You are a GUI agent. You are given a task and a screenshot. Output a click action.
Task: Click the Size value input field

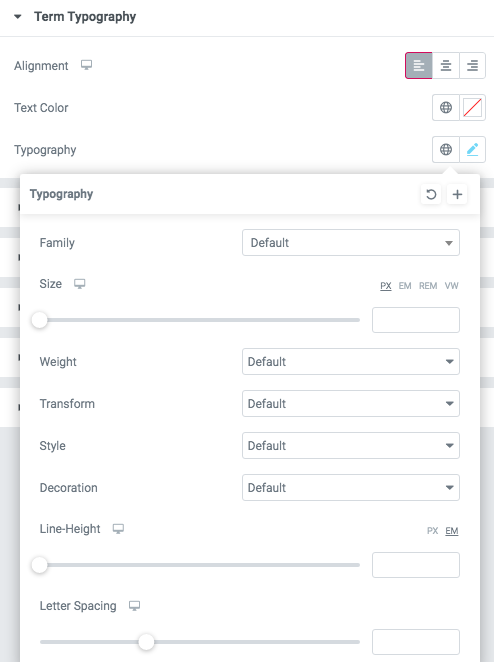pyautogui.click(x=416, y=320)
